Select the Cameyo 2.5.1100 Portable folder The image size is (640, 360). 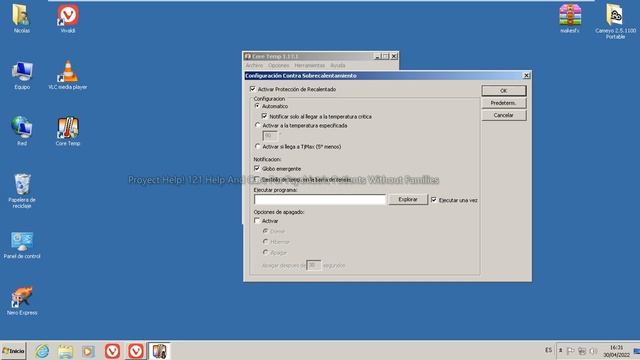point(615,21)
